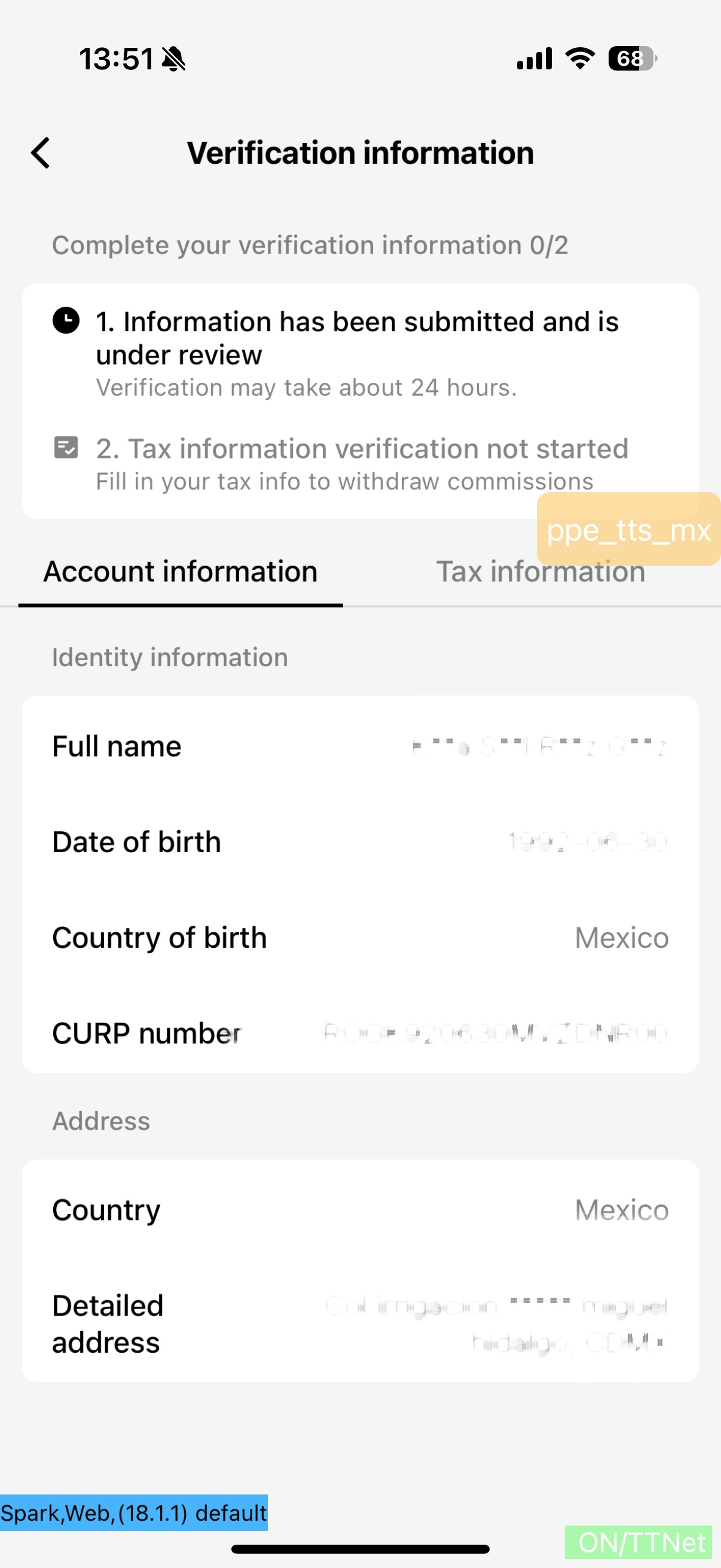The height and width of the screenshot is (1568, 721).
Task: Click the clock icon for under review status
Action: [66, 321]
